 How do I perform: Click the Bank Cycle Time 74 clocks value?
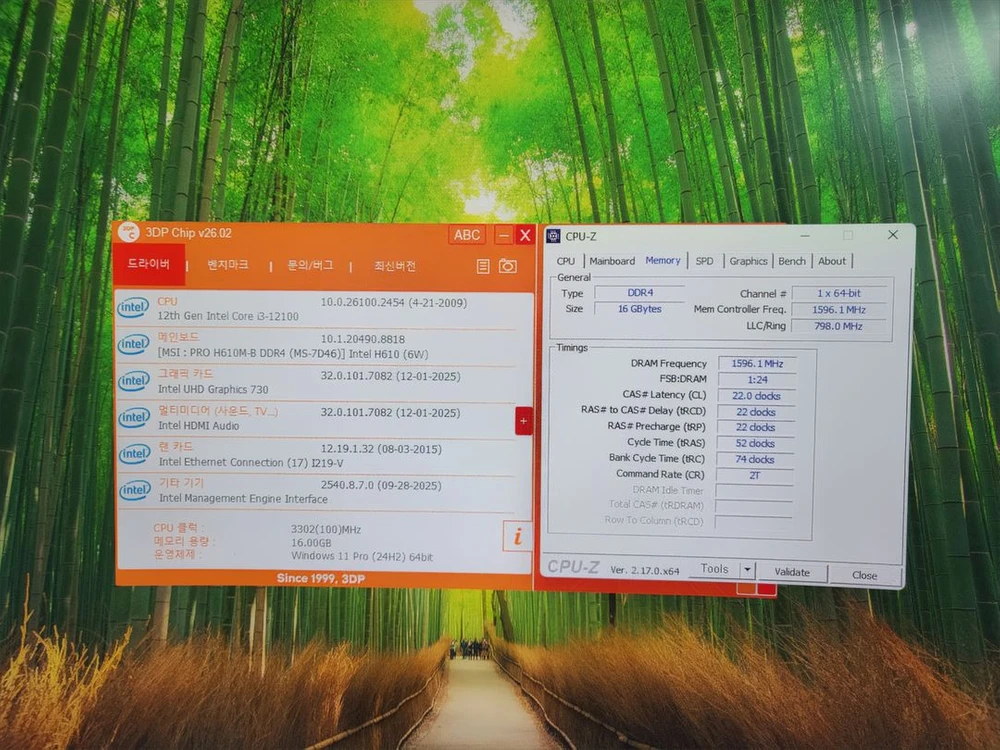754,459
